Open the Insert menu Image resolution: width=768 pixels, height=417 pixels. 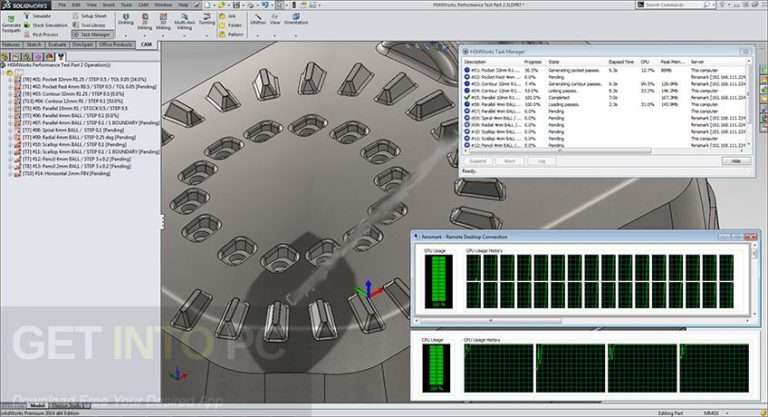tap(108, 5)
